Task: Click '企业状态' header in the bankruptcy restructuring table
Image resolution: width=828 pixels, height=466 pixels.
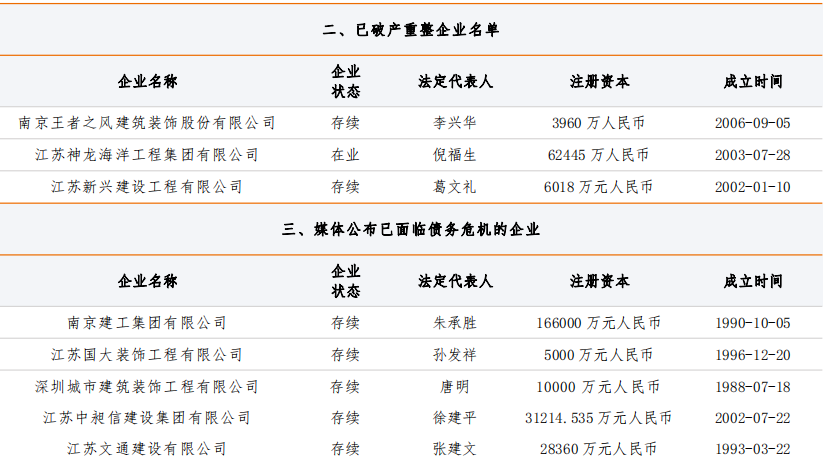Action: tap(346, 81)
